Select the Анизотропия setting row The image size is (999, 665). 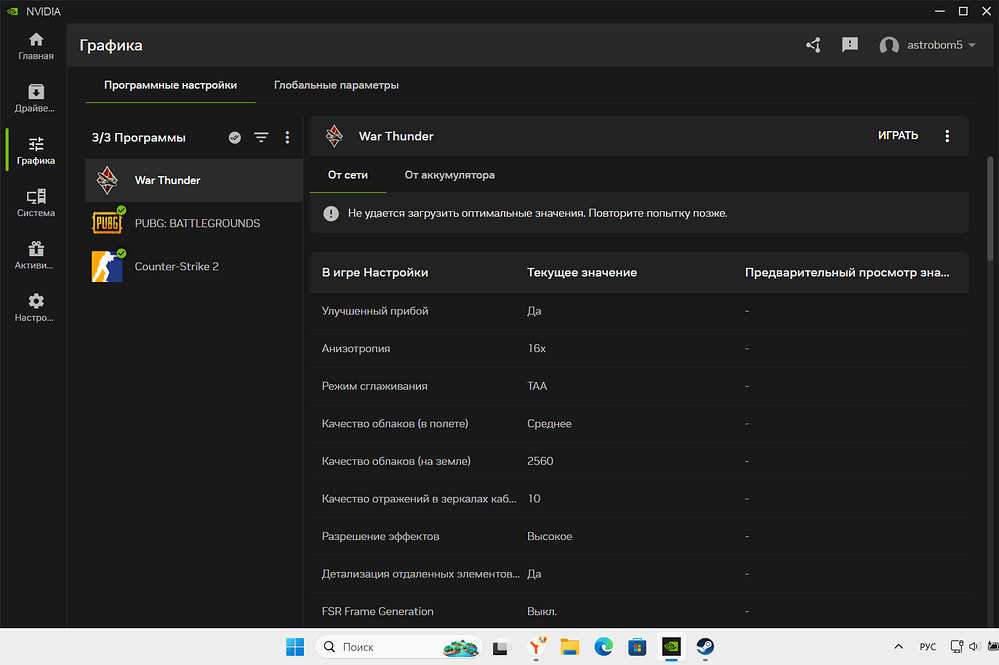pos(639,348)
